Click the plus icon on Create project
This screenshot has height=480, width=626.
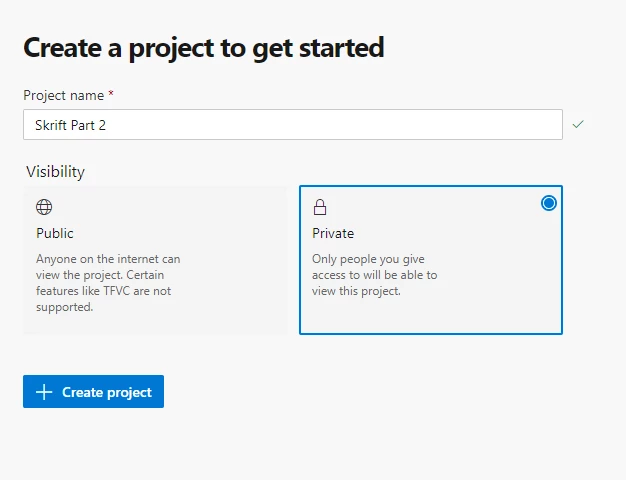44,392
